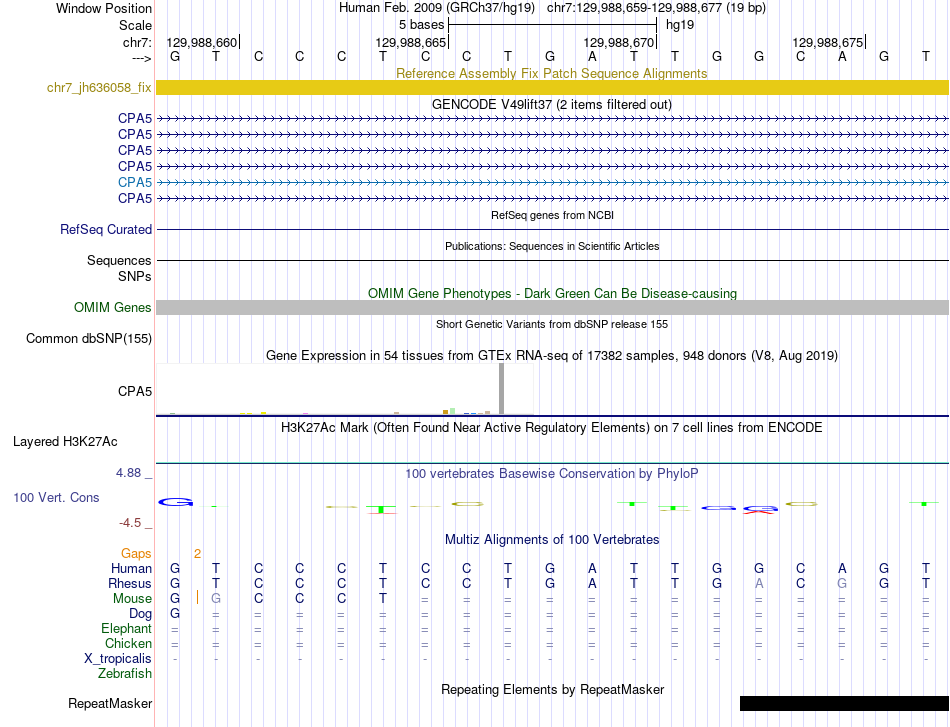Open the OMIM Gene Phenotypes track title
This screenshot has width=950, height=727.
552,293
